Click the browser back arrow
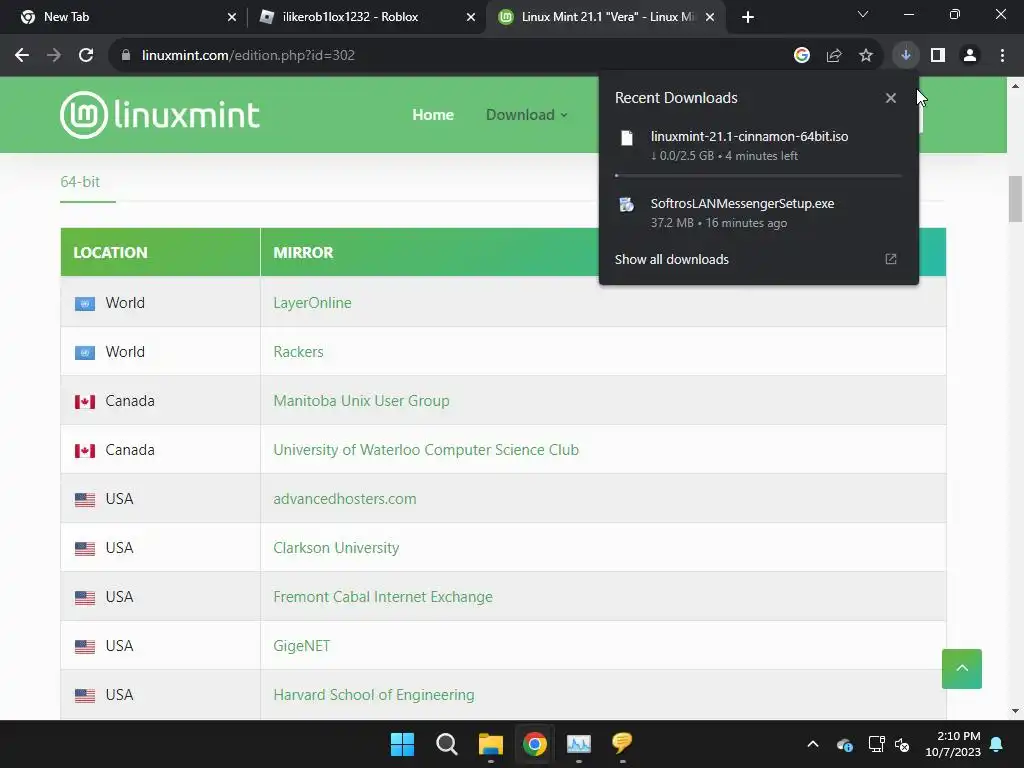1024x768 pixels. [x=22, y=56]
